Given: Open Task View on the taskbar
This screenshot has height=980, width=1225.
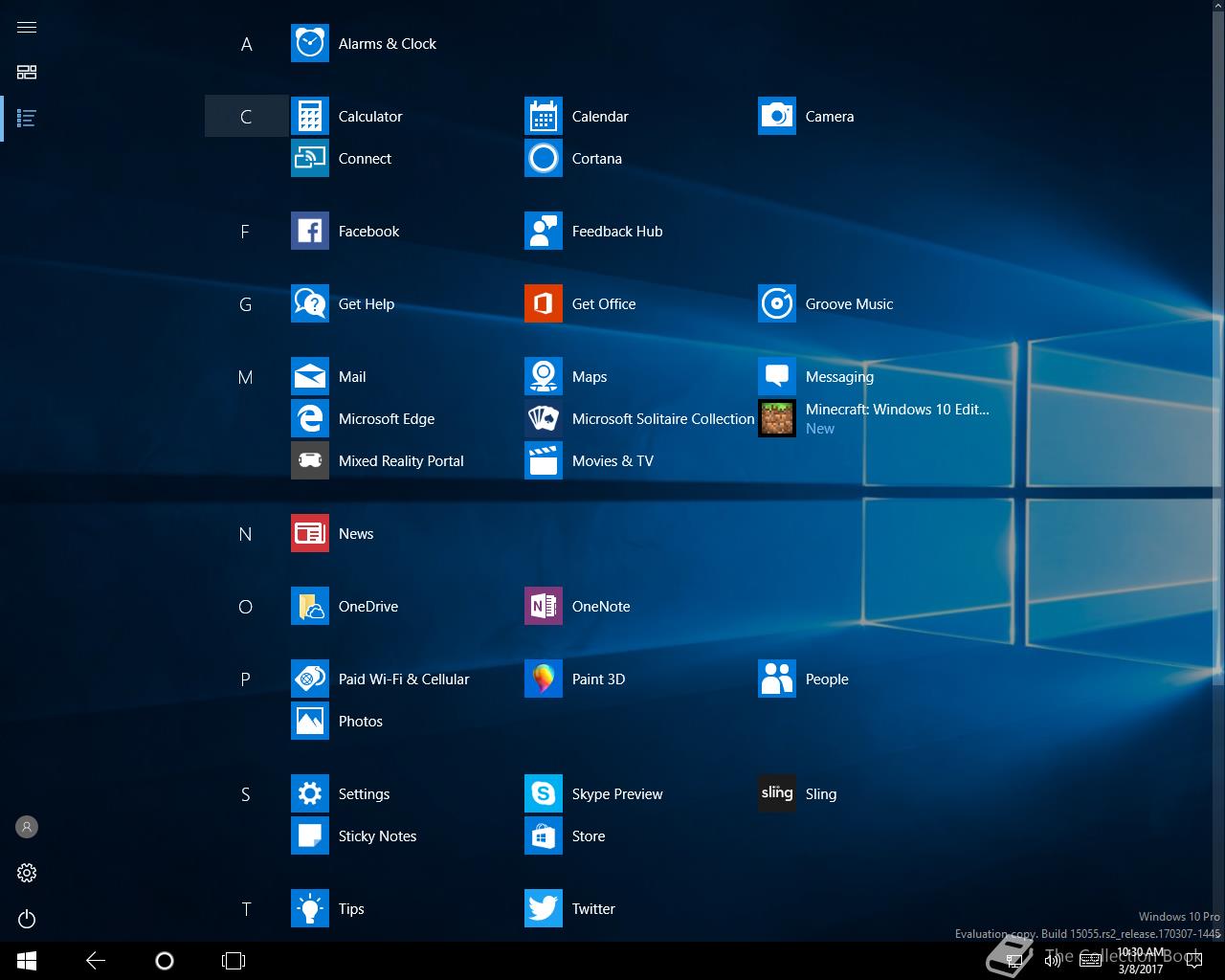Looking at the screenshot, I should [x=234, y=961].
